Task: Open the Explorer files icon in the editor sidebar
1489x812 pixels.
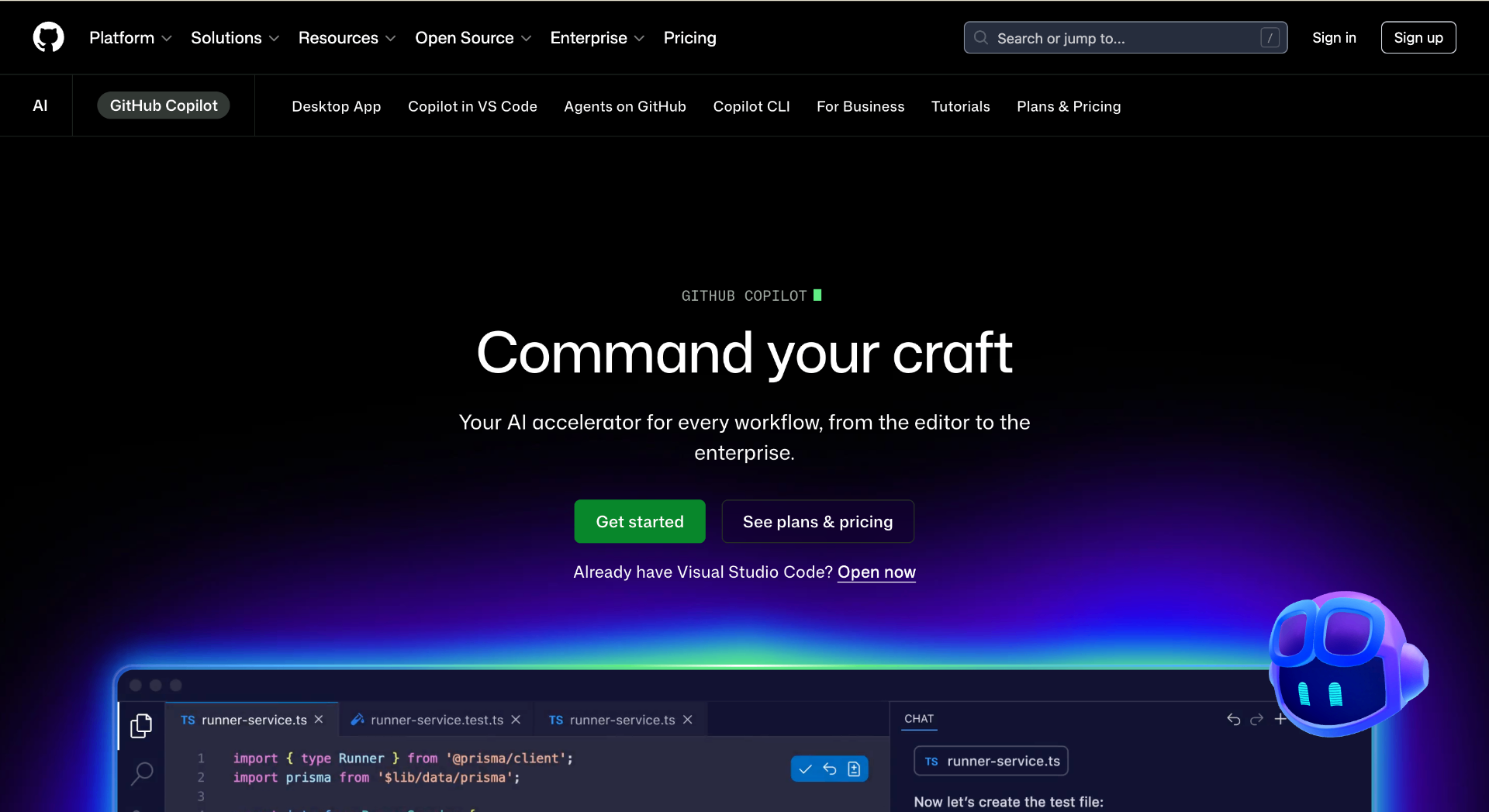Action: point(141,726)
